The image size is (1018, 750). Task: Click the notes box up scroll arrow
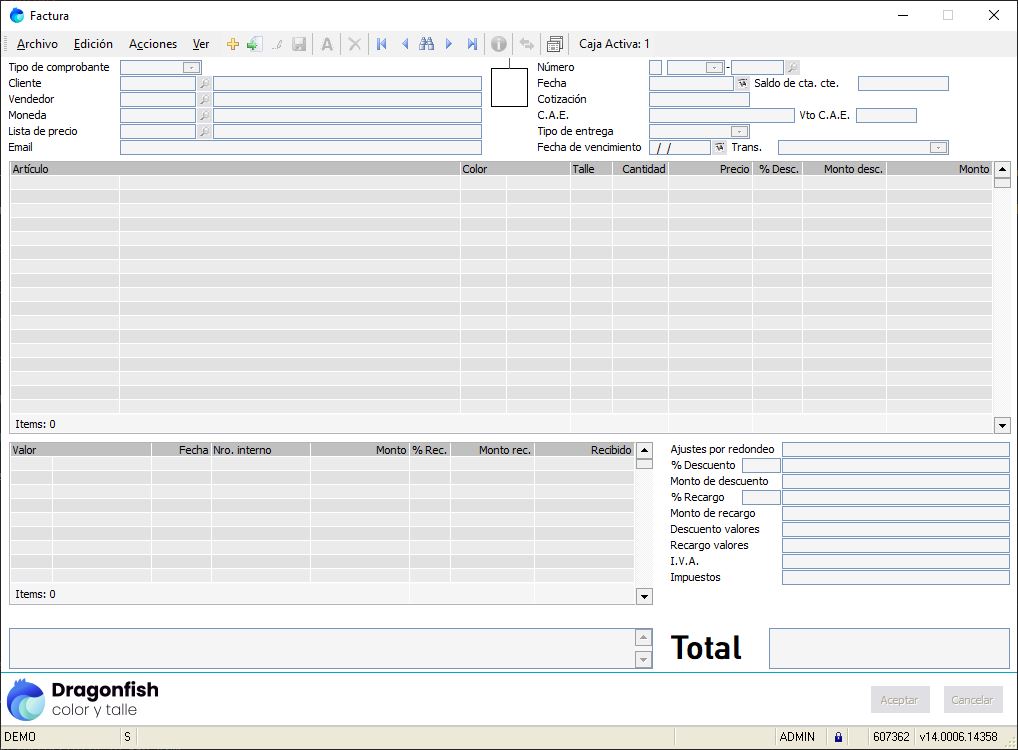point(643,638)
